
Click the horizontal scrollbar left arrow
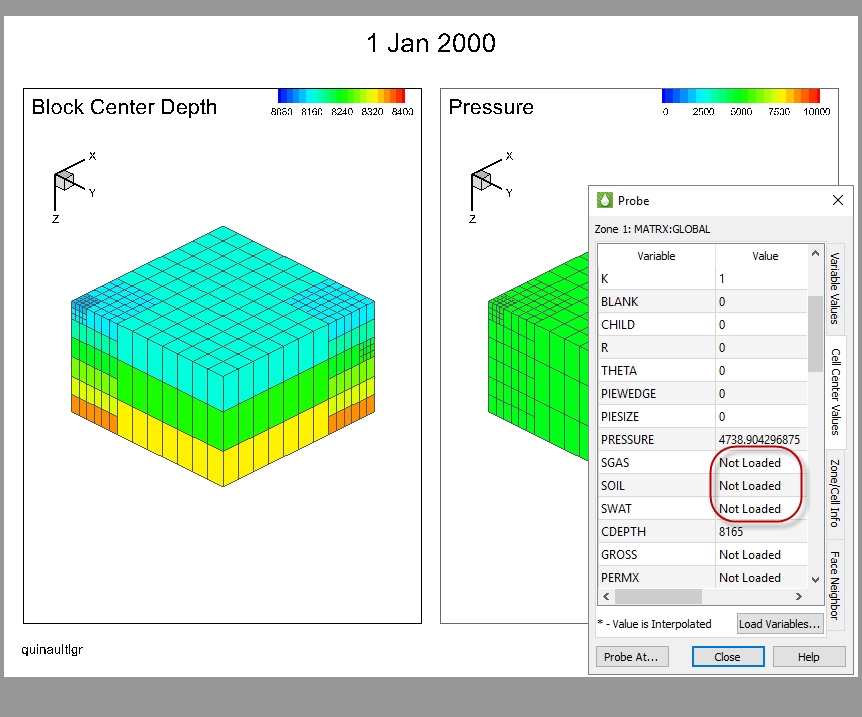click(604, 596)
